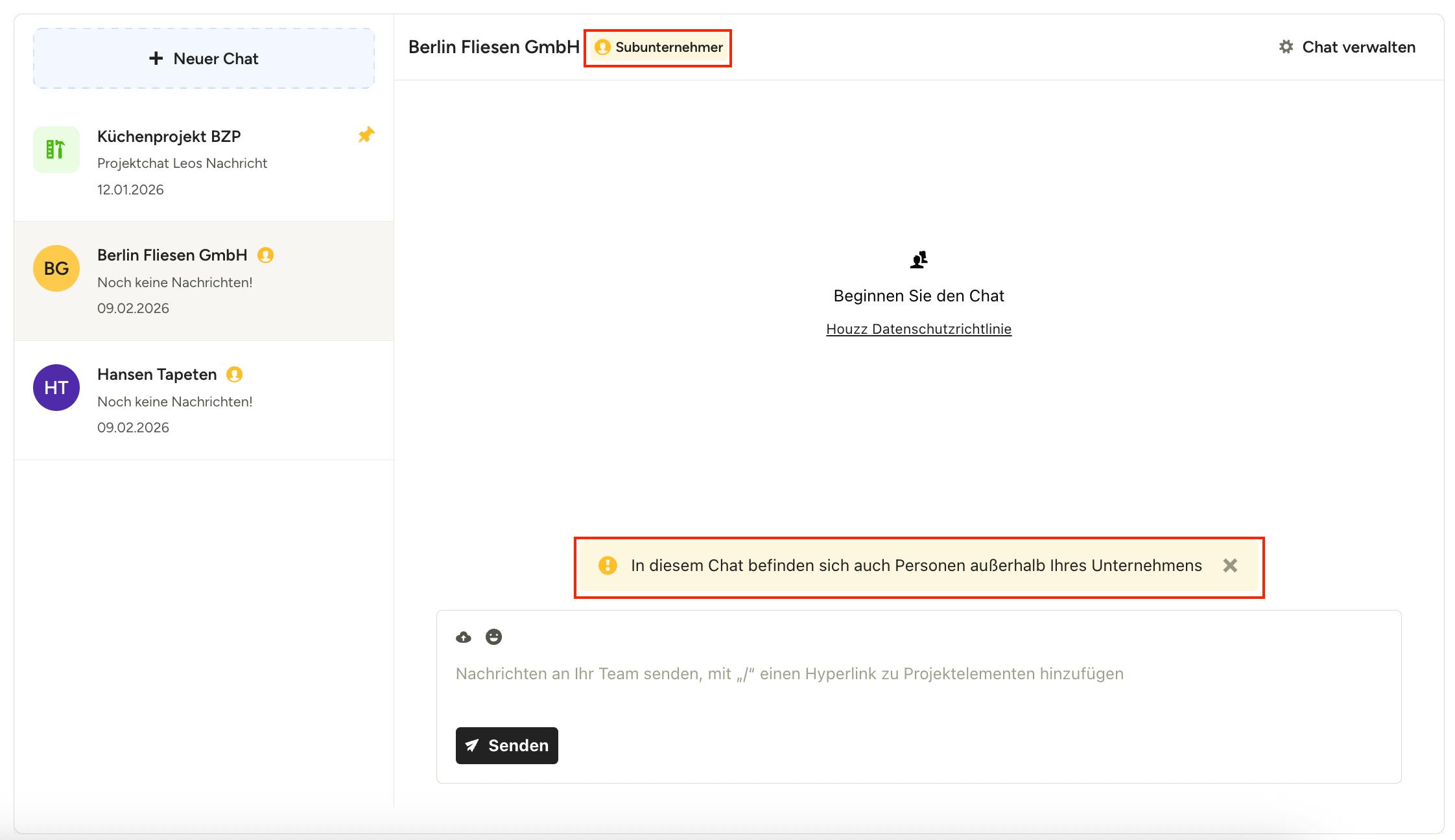This screenshot has height=840, width=1455.
Task: Click the gear icon beside Chat verwalten
Action: click(x=1286, y=47)
